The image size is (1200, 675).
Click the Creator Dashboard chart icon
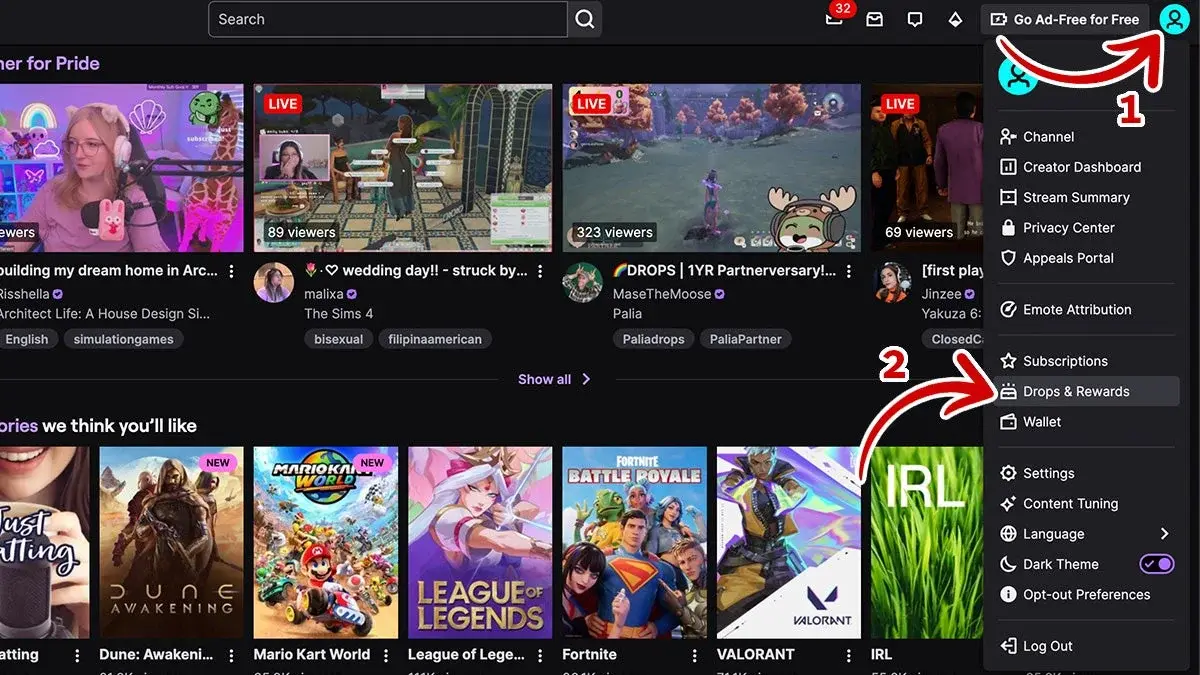tap(1008, 167)
